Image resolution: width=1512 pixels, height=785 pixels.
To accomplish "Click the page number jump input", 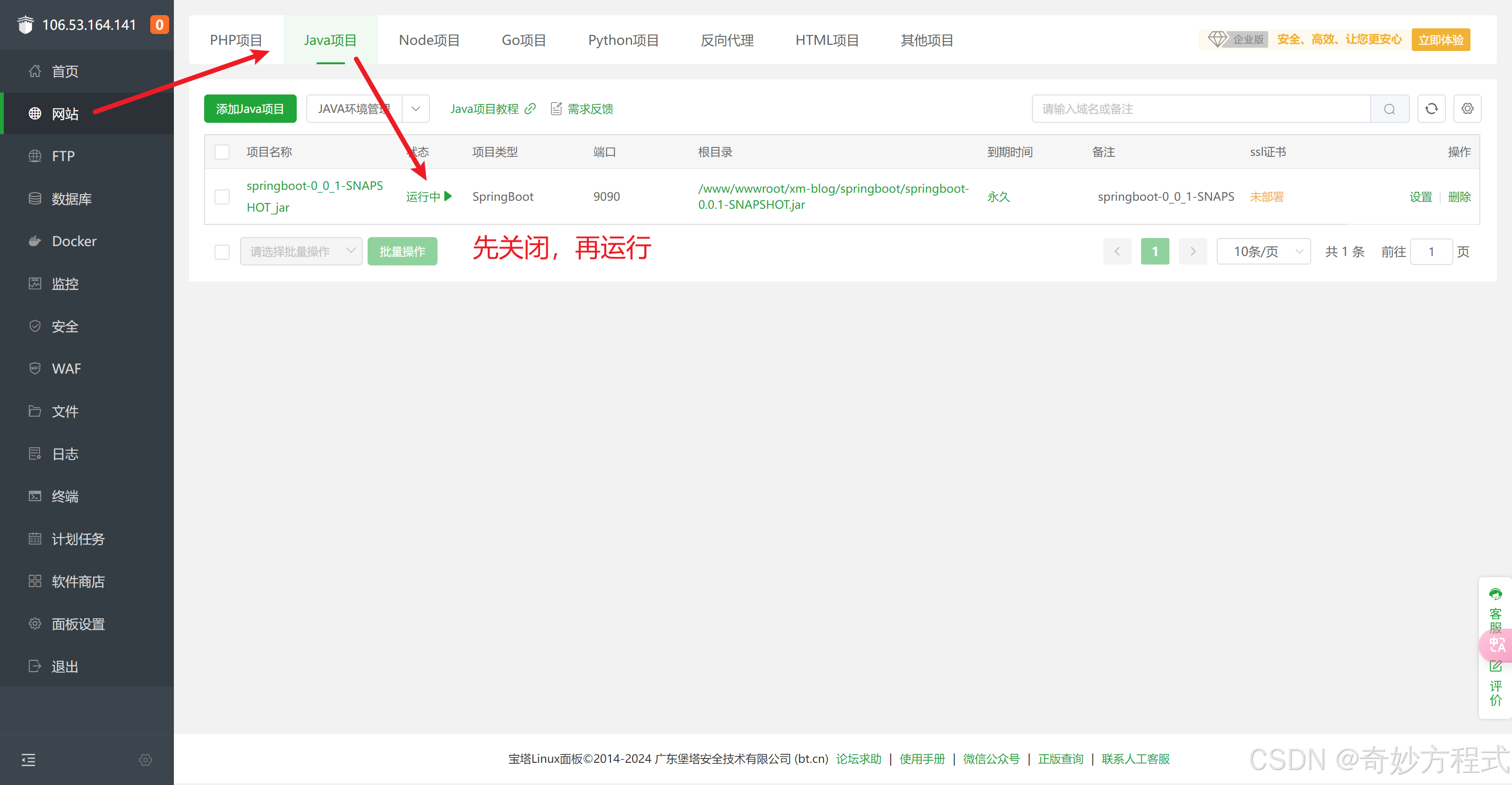I will 1431,251.
